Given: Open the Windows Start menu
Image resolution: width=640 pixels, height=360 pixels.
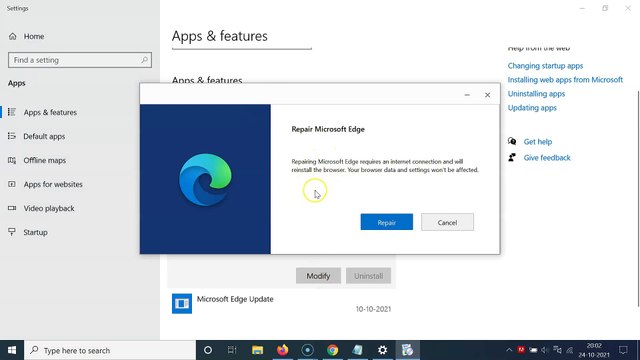Looking at the screenshot, I should pyautogui.click(x=12, y=350).
